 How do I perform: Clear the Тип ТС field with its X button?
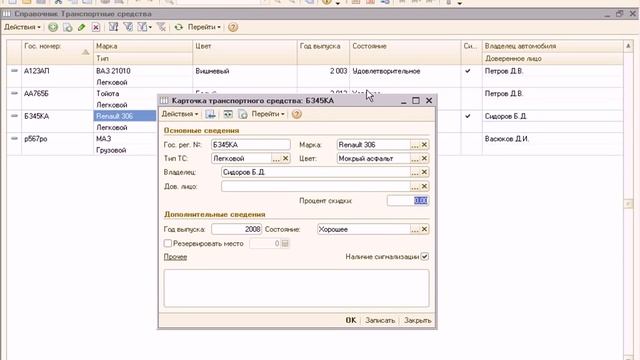pos(286,158)
